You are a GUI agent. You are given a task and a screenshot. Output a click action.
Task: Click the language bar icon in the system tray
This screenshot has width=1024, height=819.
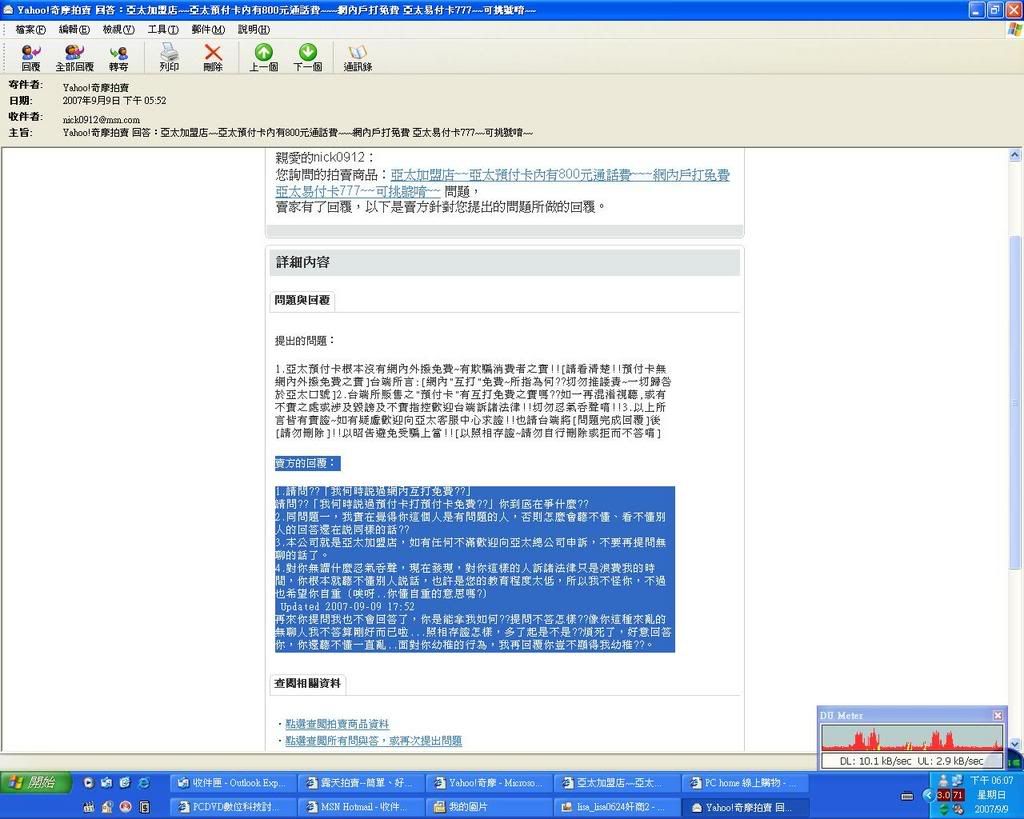(x=907, y=795)
